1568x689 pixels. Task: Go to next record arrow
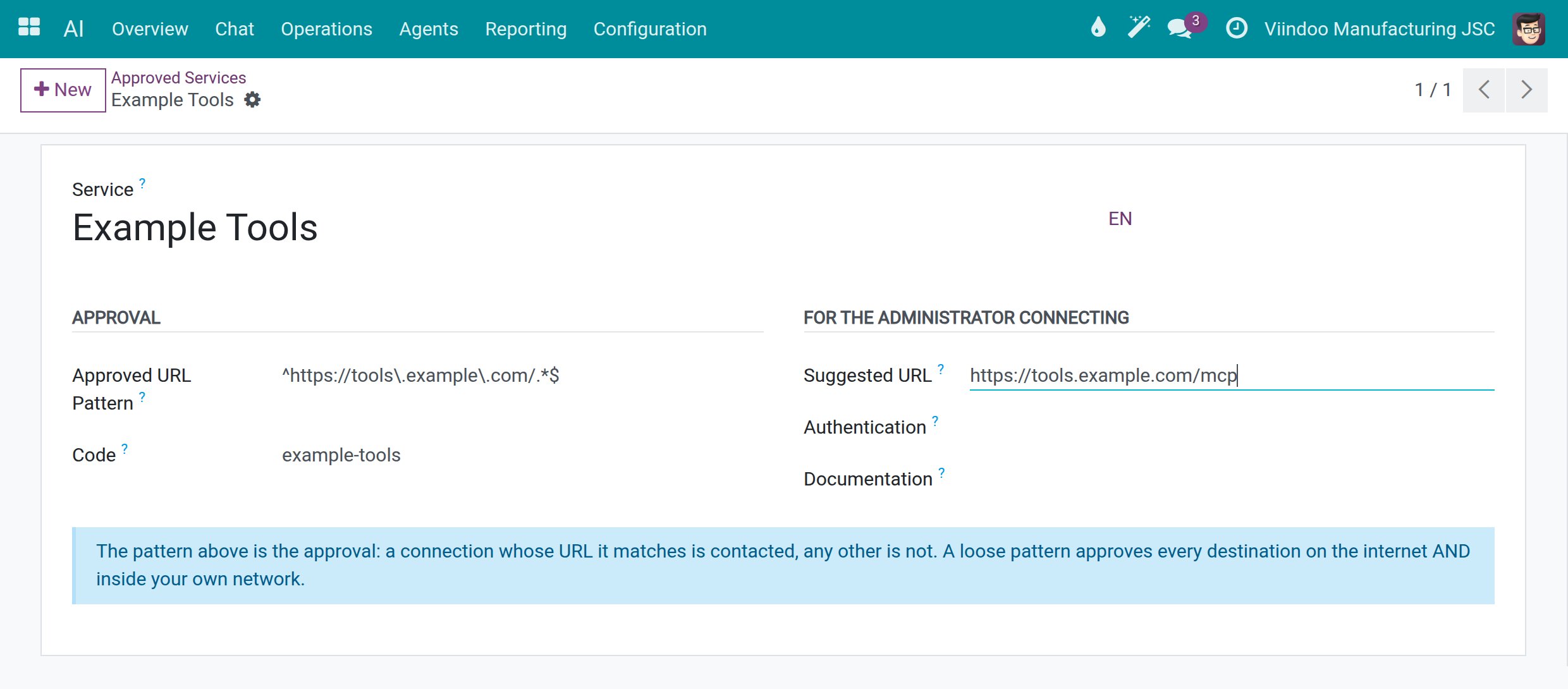point(1526,90)
